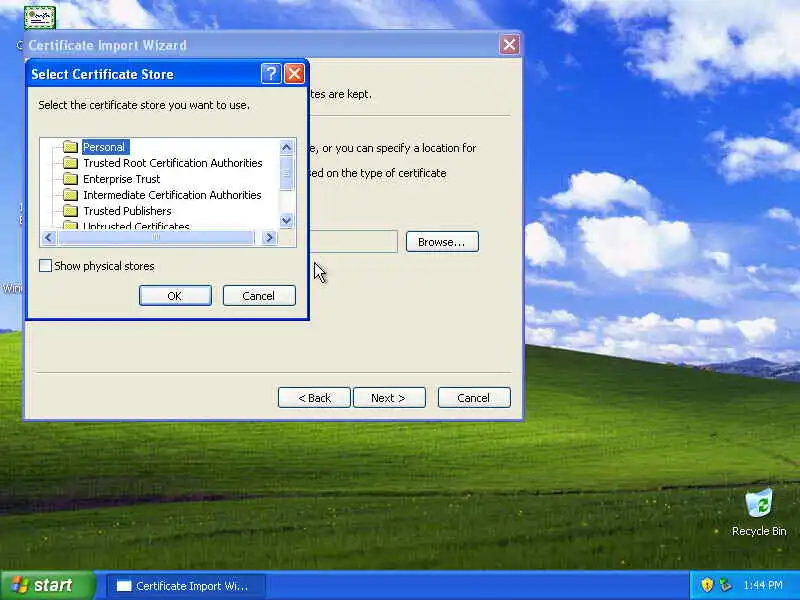Click the store list scroll down arrow
The width and height of the screenshot is (800, 600).
click(286, 220)
